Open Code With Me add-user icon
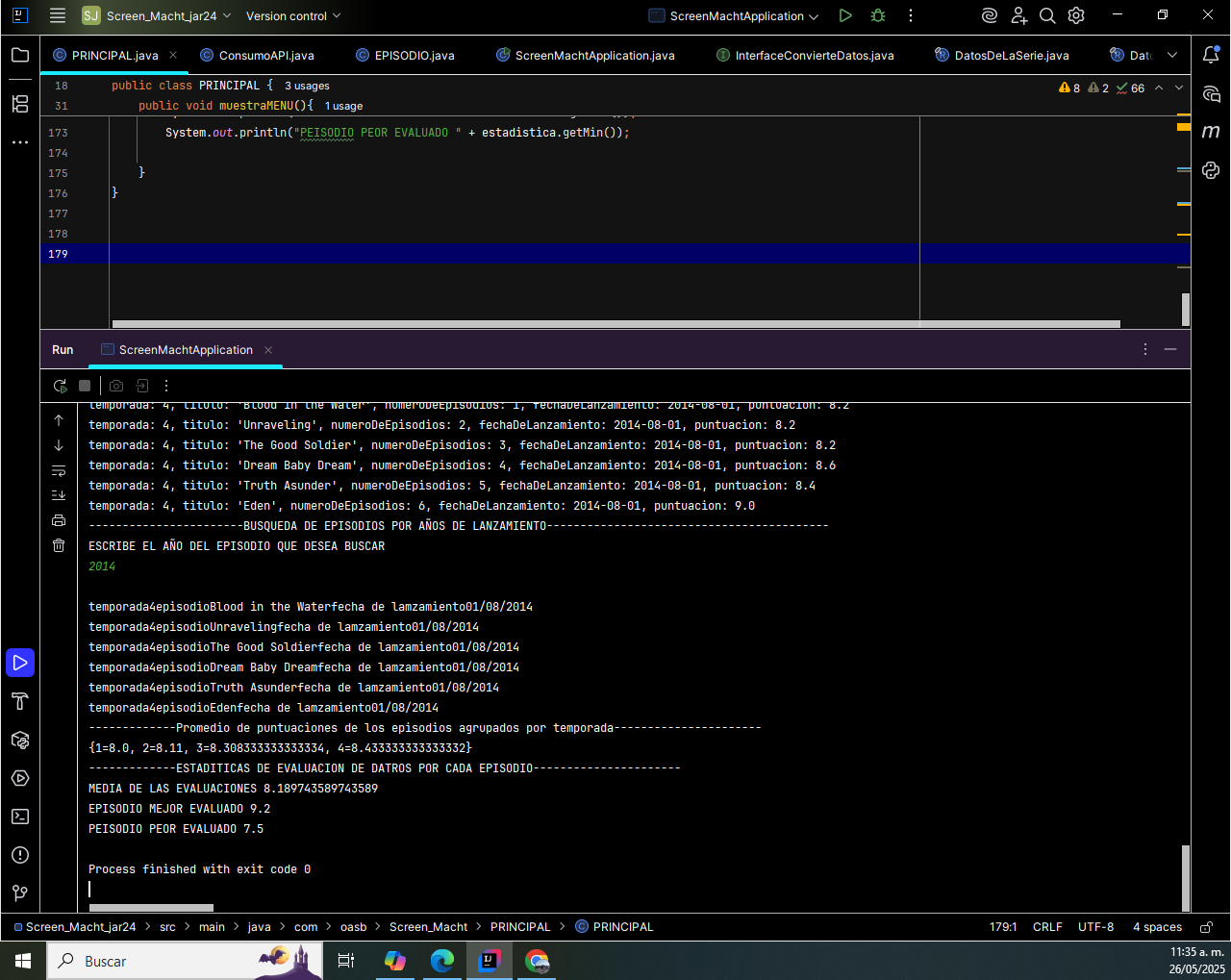 tap(1019, 15)
